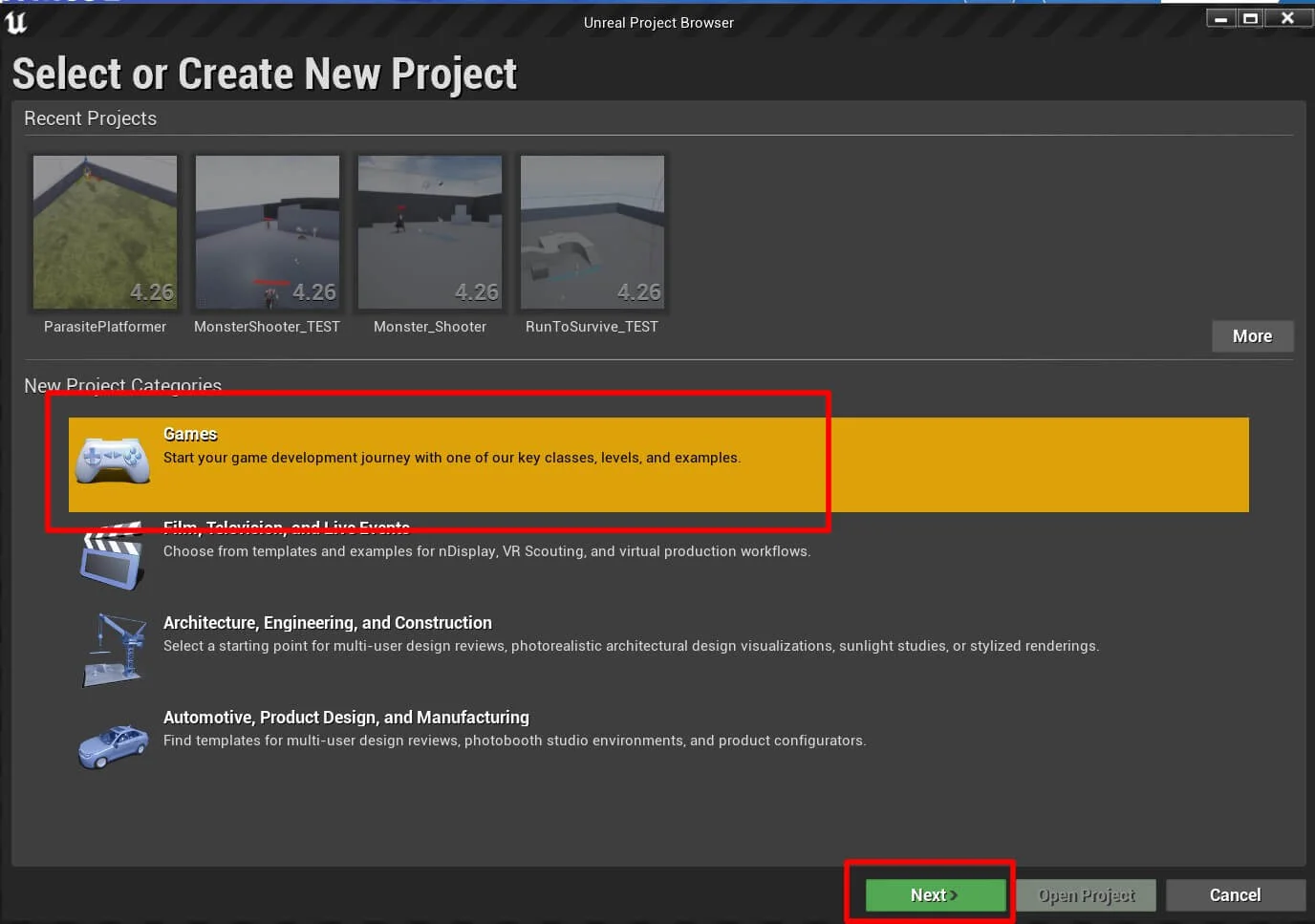1315x924 pixels.
Task: Minimize the Unreal Project Browser window
Action: point(1220,18)
